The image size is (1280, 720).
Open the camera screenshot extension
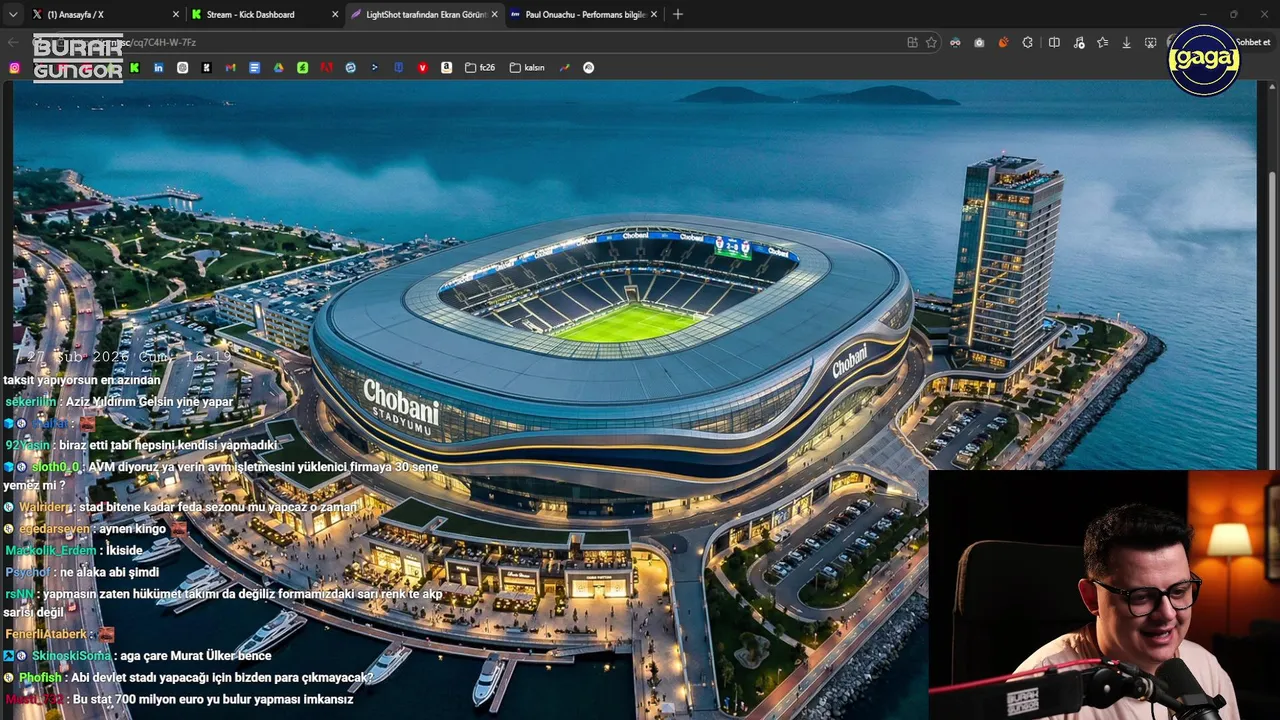tap(979, 42)
